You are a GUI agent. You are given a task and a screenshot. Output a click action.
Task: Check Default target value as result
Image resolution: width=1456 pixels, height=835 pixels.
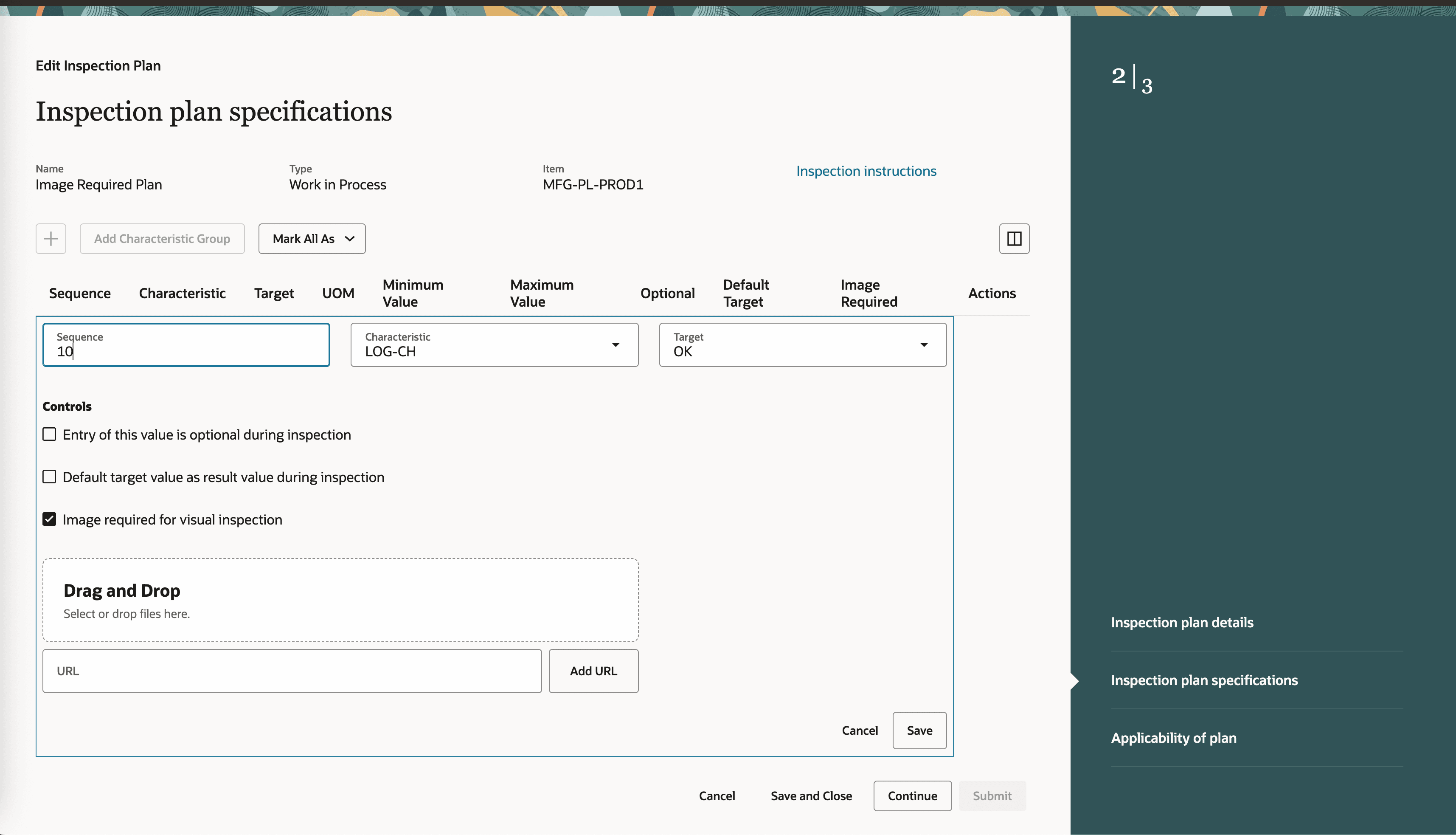pyautogui.click(x=49, y=477)
